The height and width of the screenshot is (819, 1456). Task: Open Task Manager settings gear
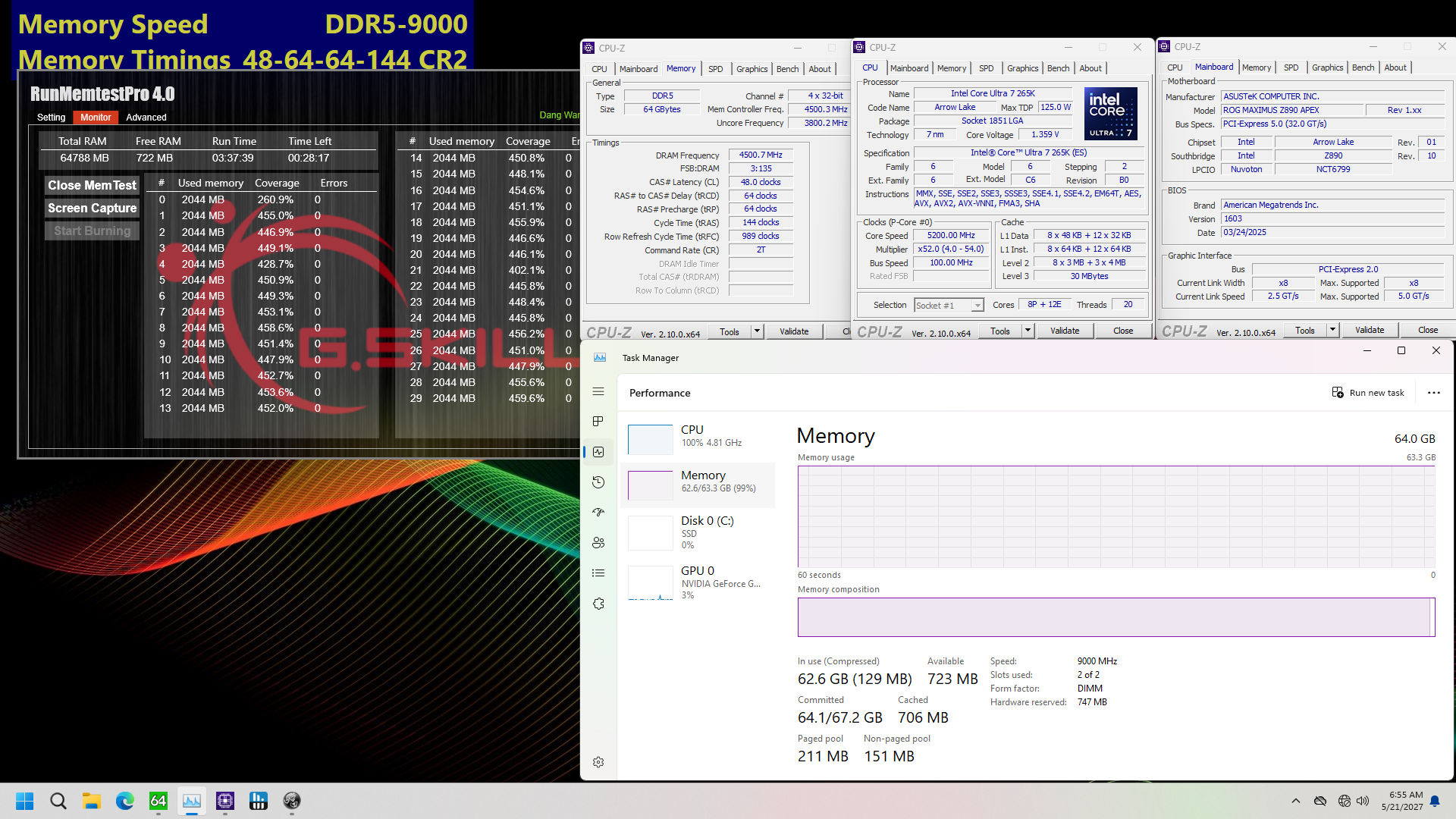tap(598, 762)
